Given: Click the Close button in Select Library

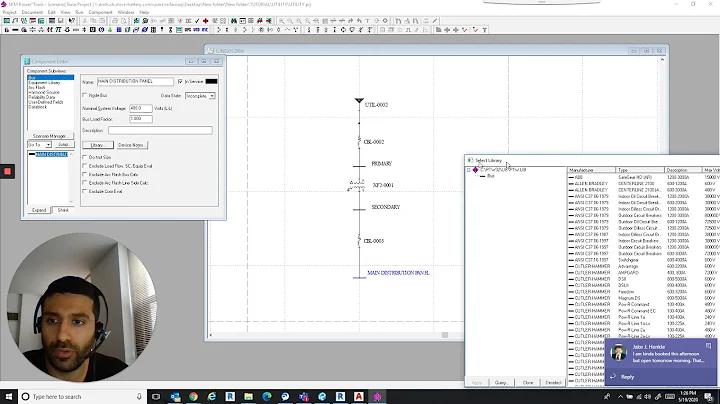Looking at the screenshot, I should pos(528,382).
